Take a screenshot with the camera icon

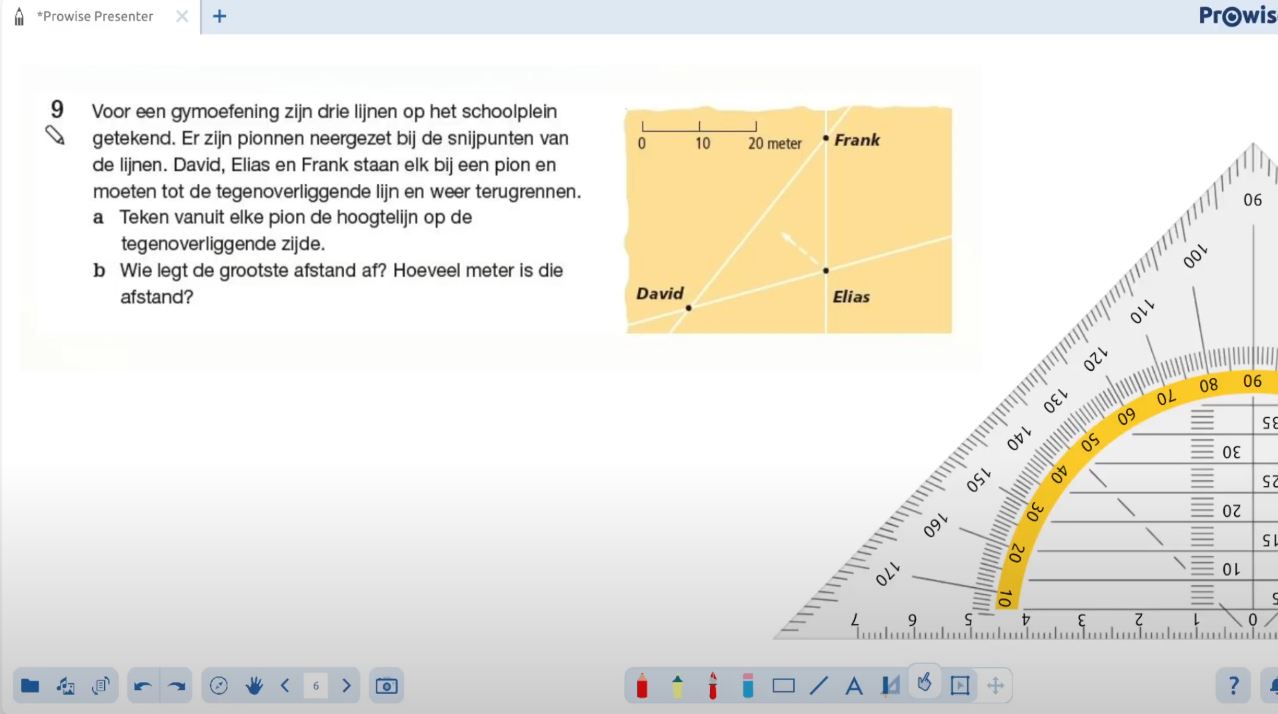386,685
